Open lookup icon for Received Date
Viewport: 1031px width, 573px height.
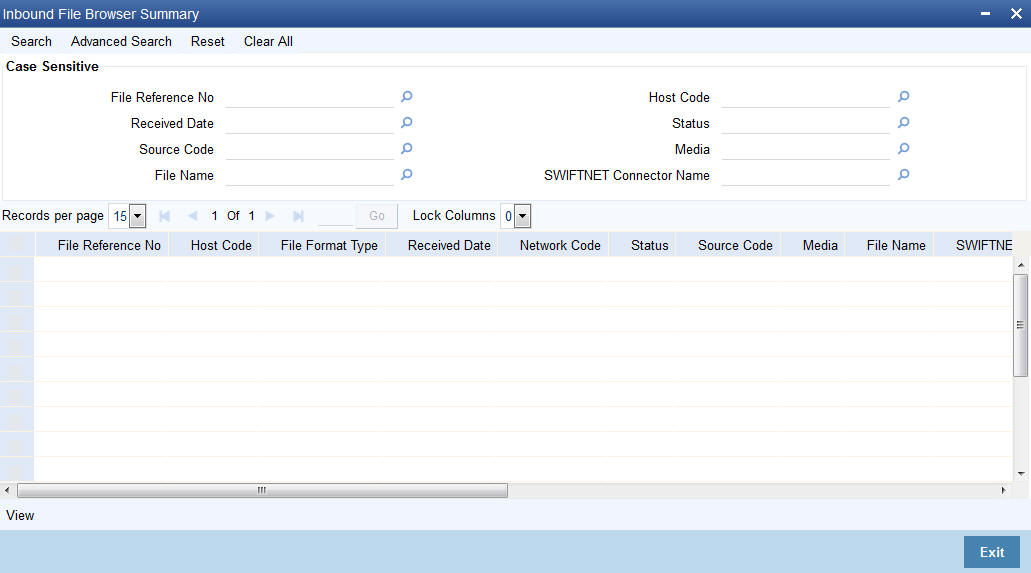click(x=406, y=123)
